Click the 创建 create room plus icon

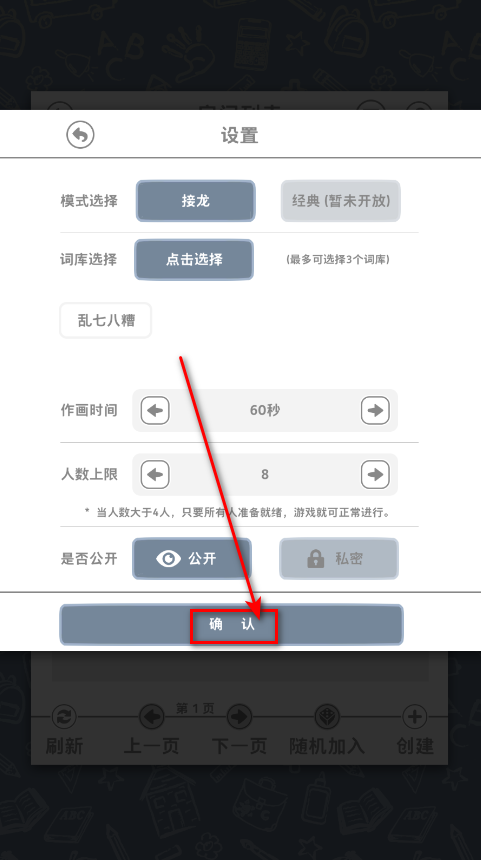click(x=415, y=717)
